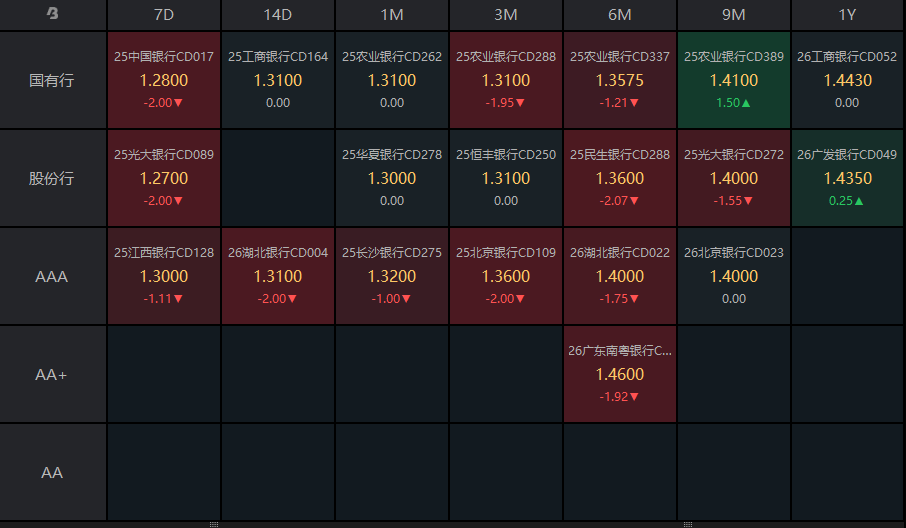Open the 25中国银行CD017 cell

click(164, 80)
